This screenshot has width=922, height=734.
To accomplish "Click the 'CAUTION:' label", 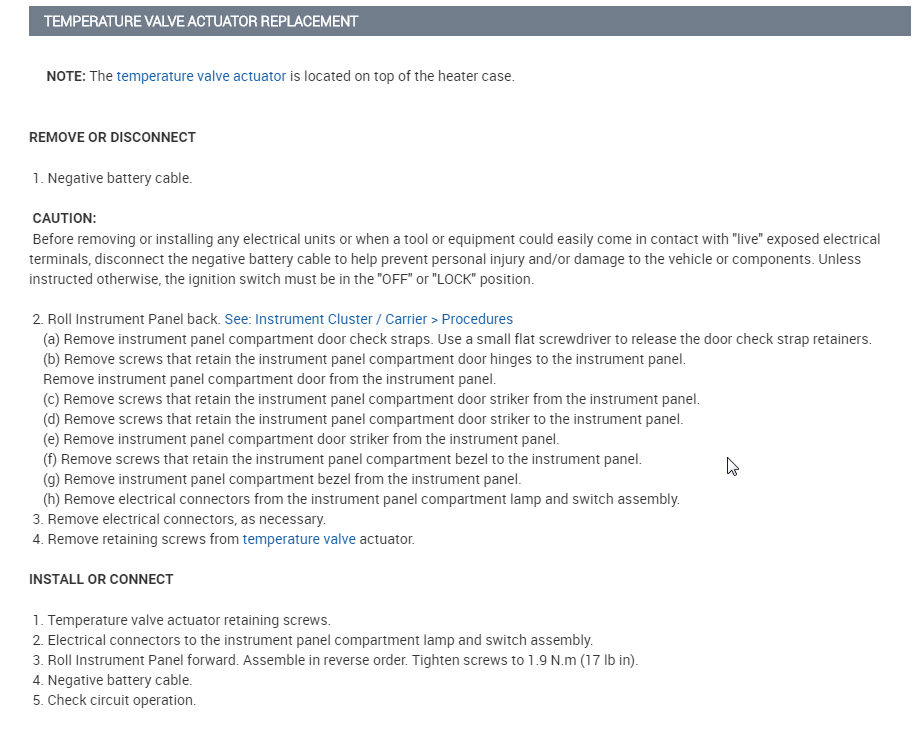I will click(64, 218).
